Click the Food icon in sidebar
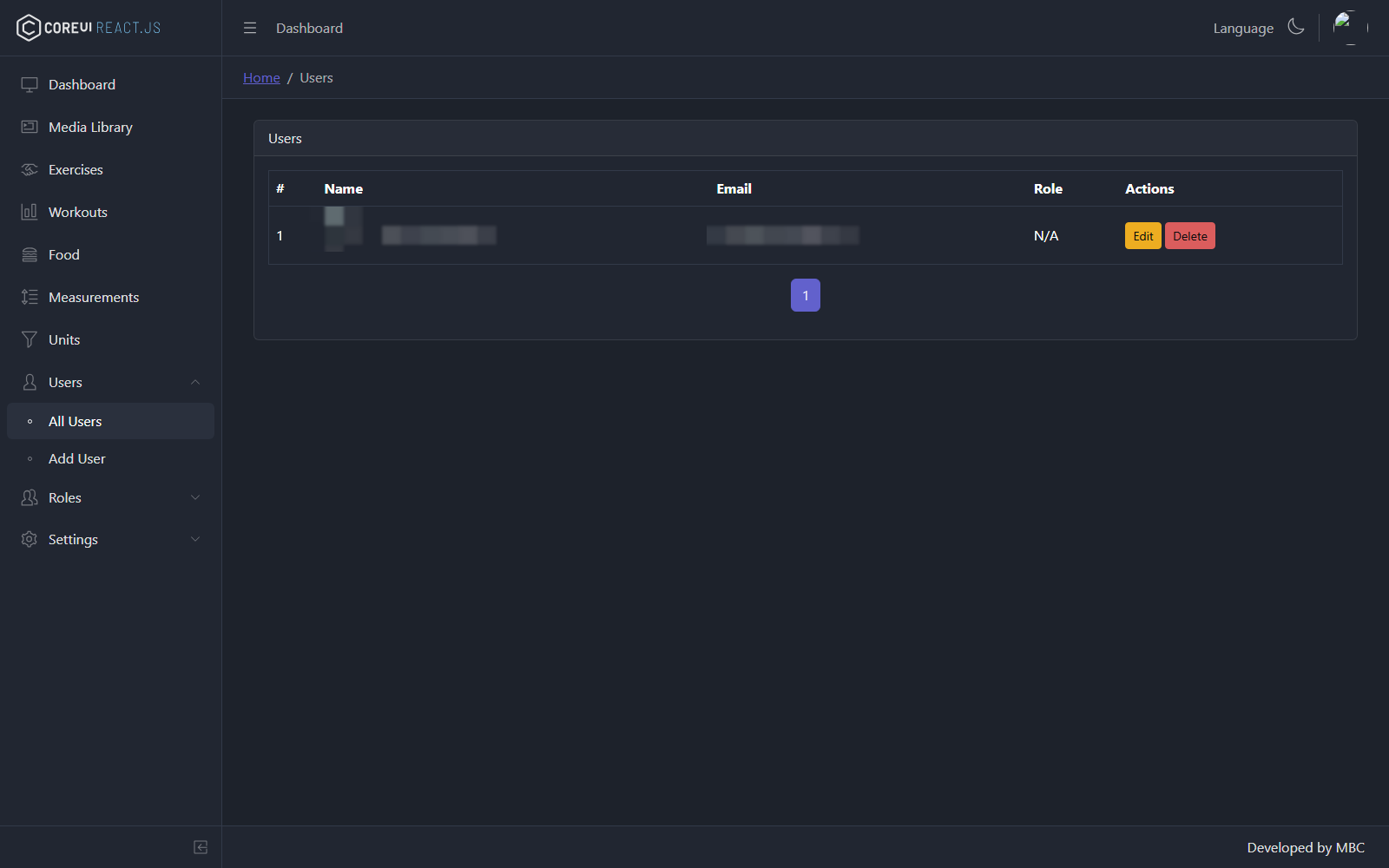Screen dimensions: 1389x868 (x=30, y=254)
